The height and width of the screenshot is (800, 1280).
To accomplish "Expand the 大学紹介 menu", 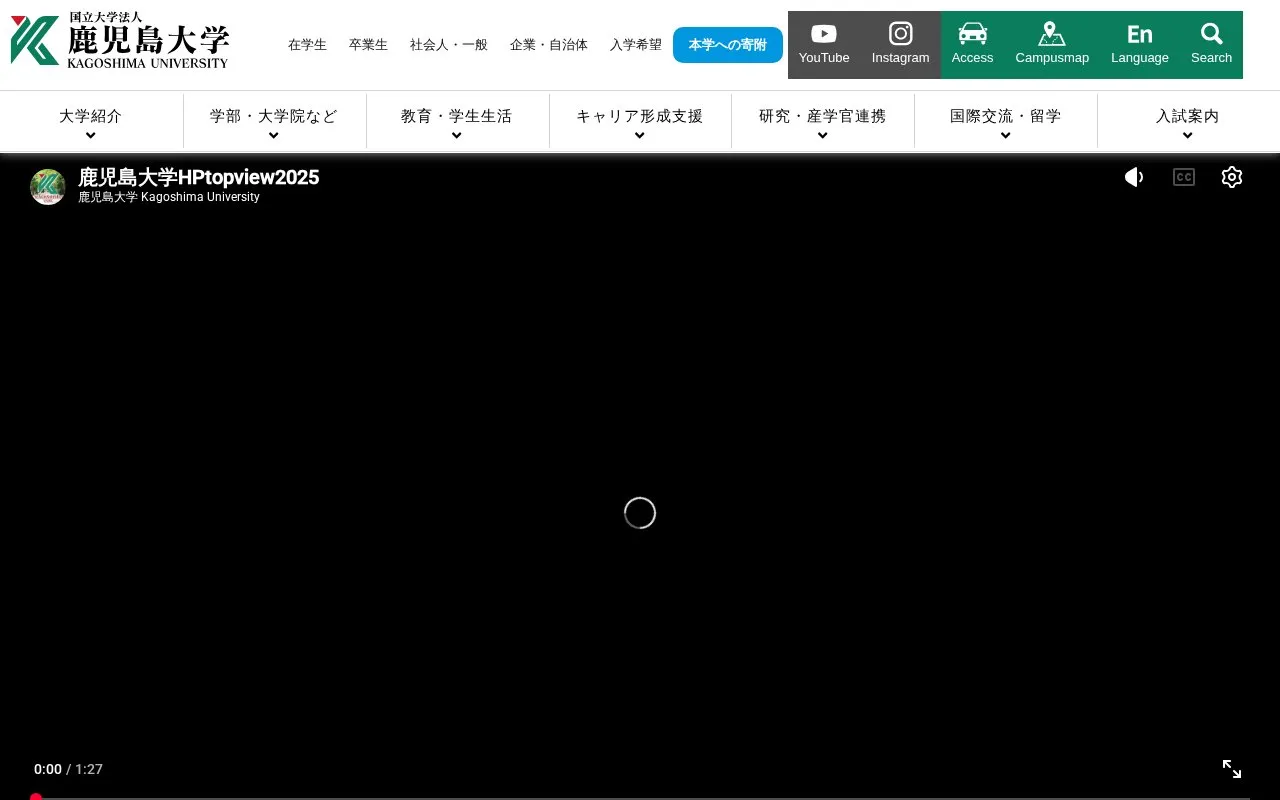I will pyautogui.click(x=91, y=122).
